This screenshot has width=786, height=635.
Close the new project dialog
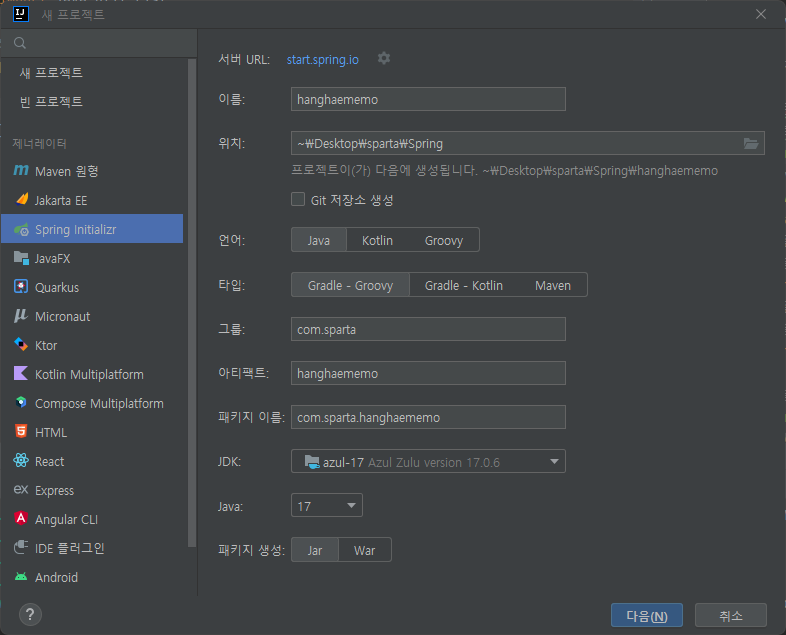tap(761, 14)
